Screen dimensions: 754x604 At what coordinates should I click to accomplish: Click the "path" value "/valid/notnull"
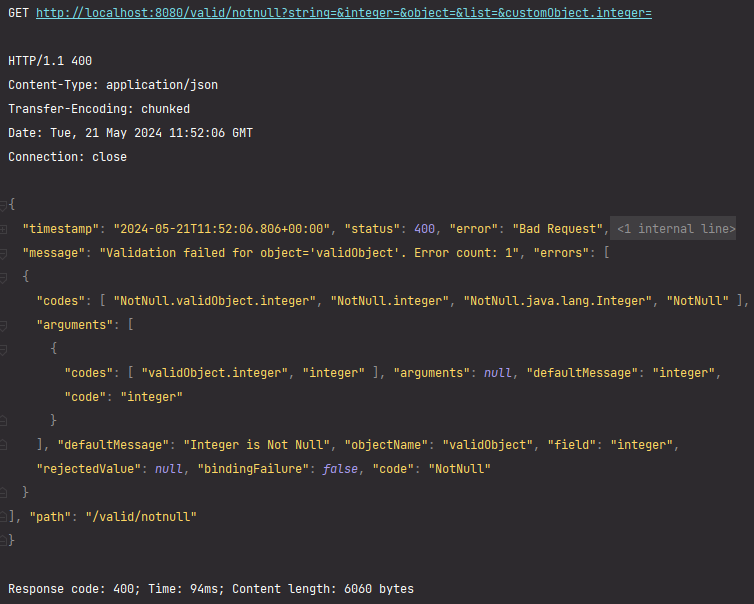pos(141,517)
